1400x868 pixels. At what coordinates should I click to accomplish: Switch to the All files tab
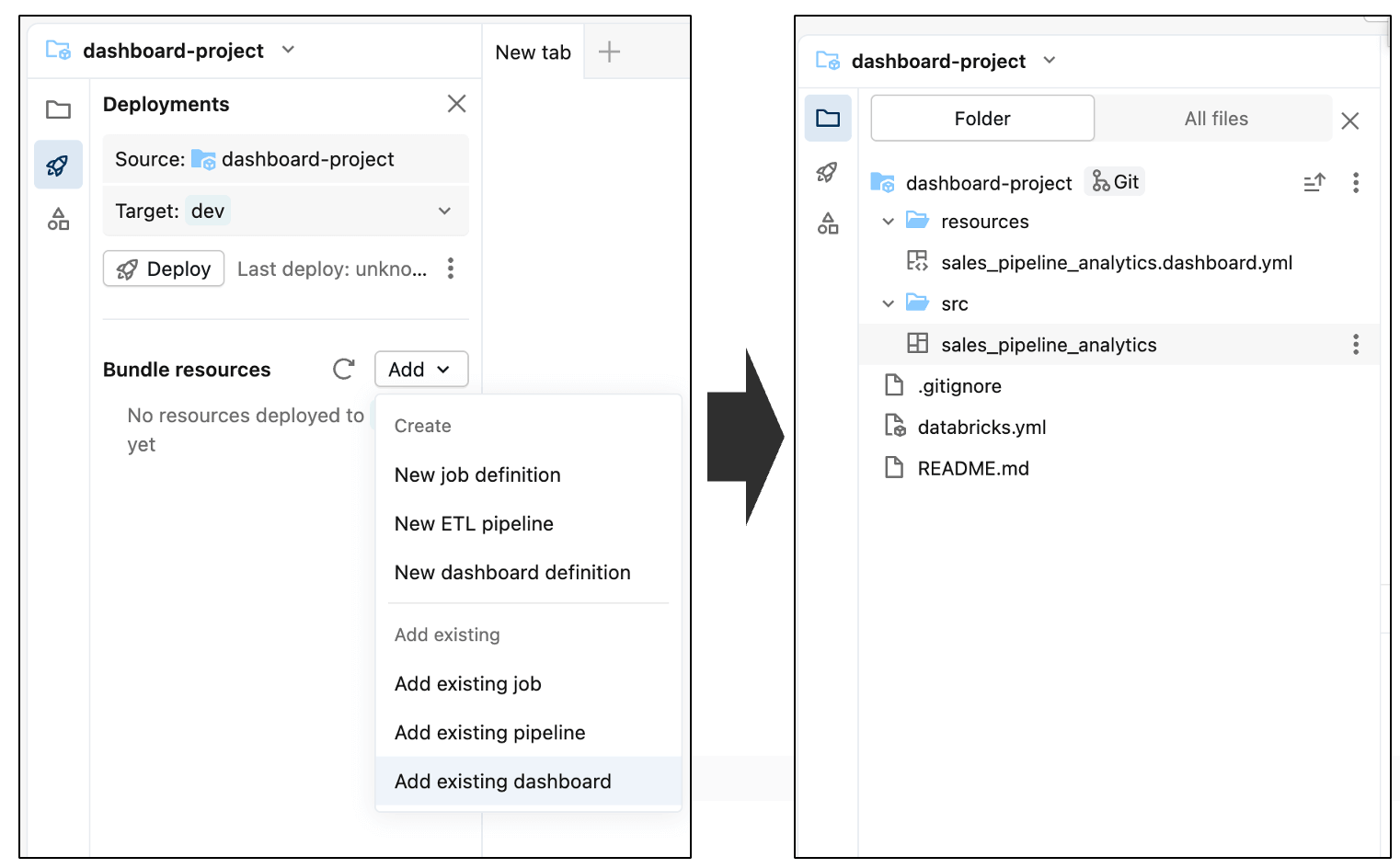tap(1216, 118)
